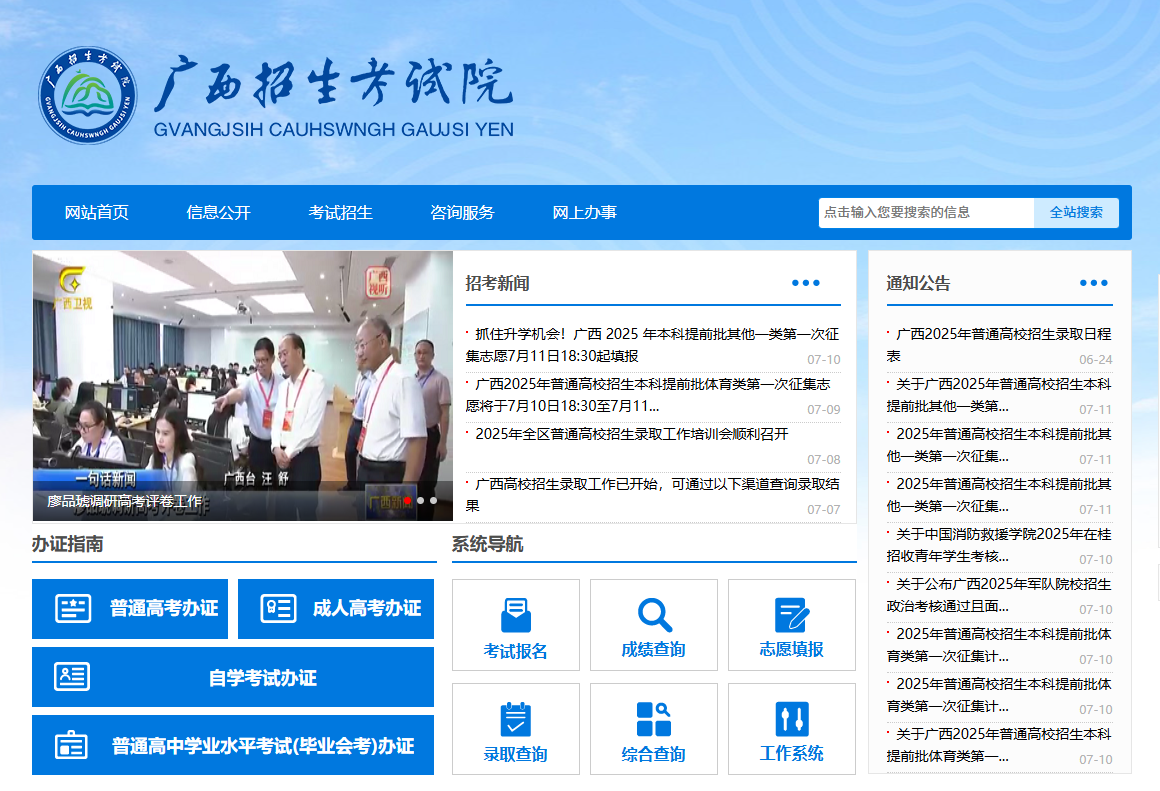Switch to the last carousel slide dot
The height and width of the screenshot is (791, 1160).
click(x=434, y=500)
